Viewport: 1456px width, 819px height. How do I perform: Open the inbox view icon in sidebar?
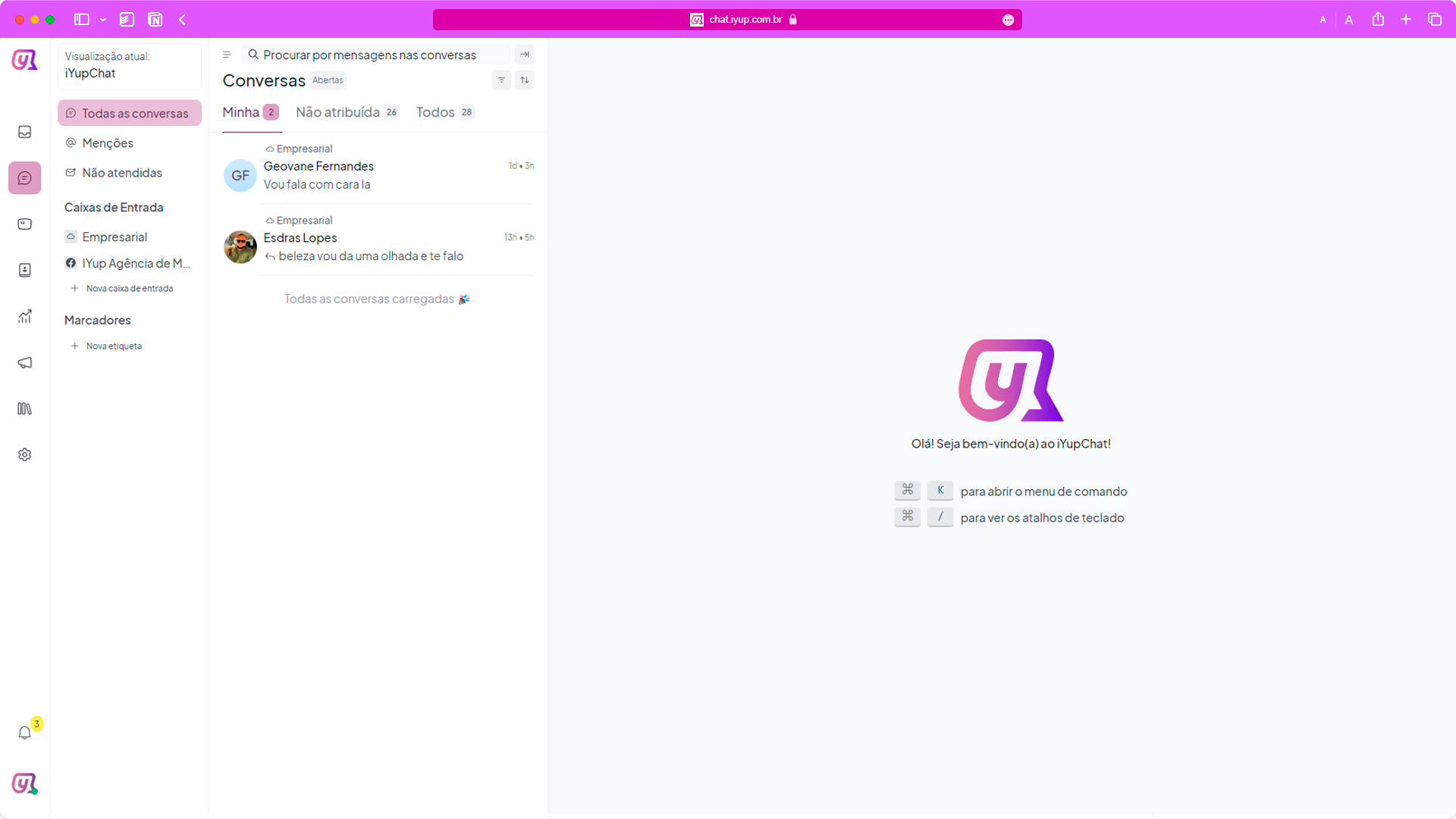coord(24,132)
